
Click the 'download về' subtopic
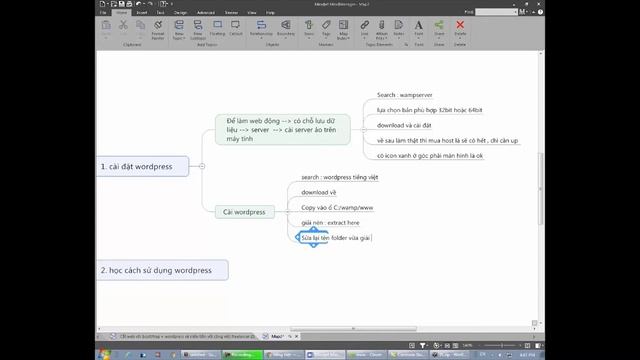point(319,192)
